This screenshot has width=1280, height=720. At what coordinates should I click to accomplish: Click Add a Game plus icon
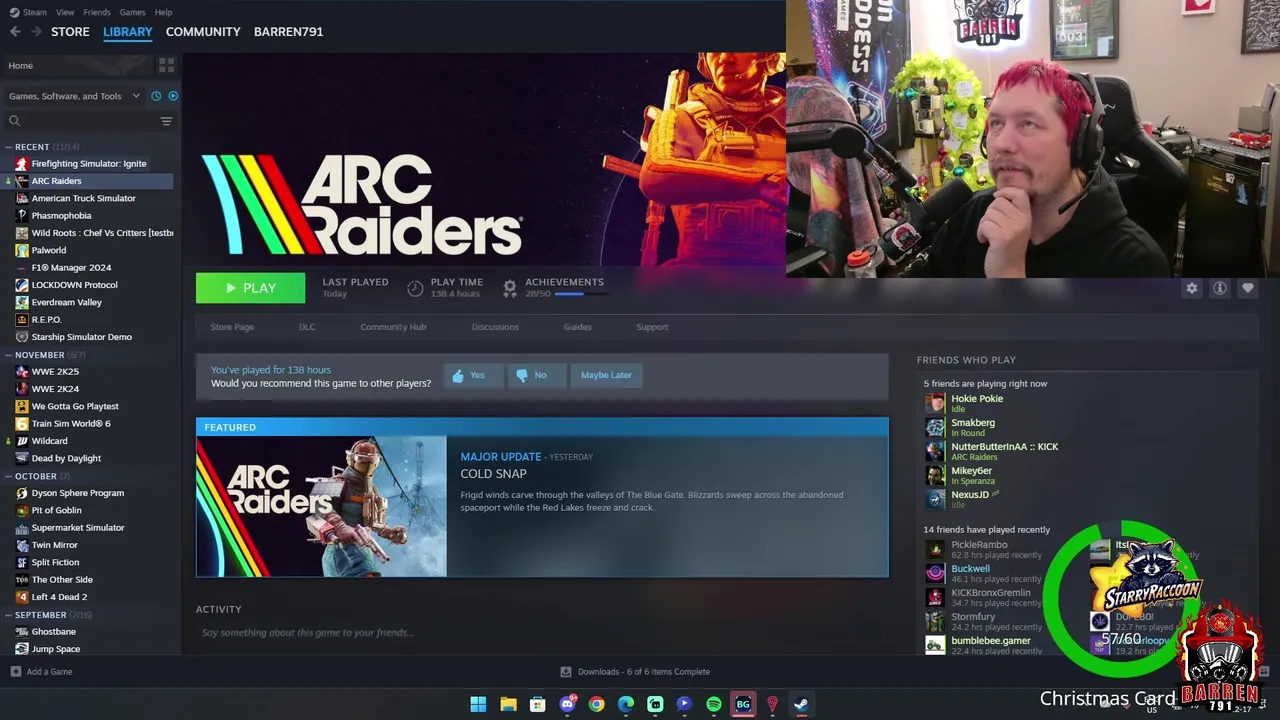coord(15,672)
